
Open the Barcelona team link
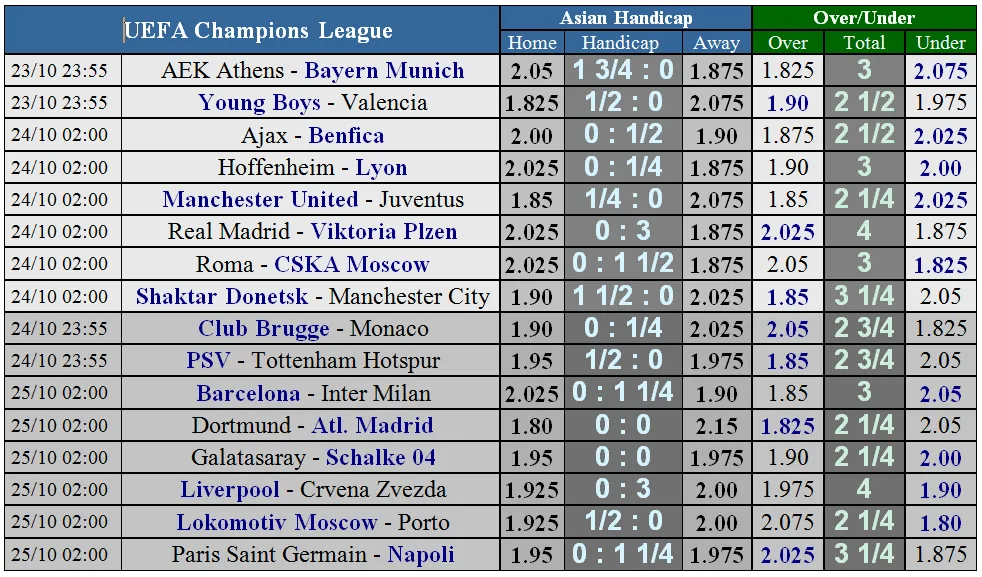(x=248, y=394)
